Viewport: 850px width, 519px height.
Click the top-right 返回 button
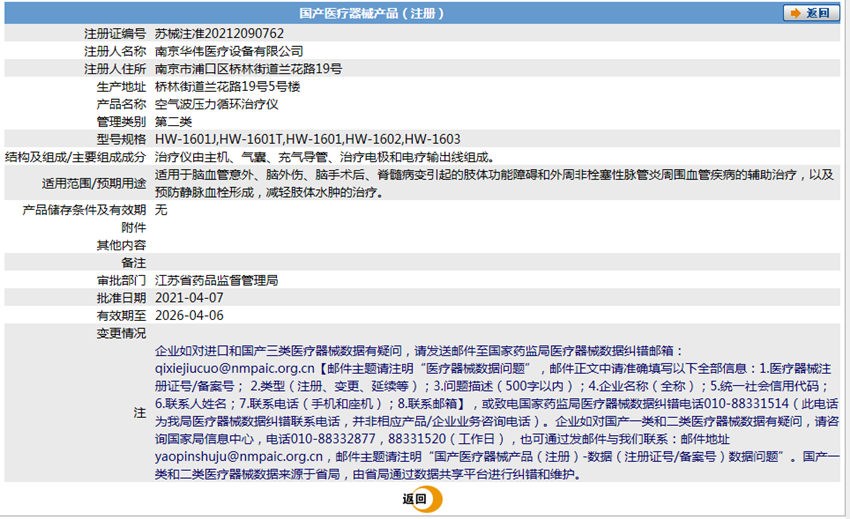(811, 13)
